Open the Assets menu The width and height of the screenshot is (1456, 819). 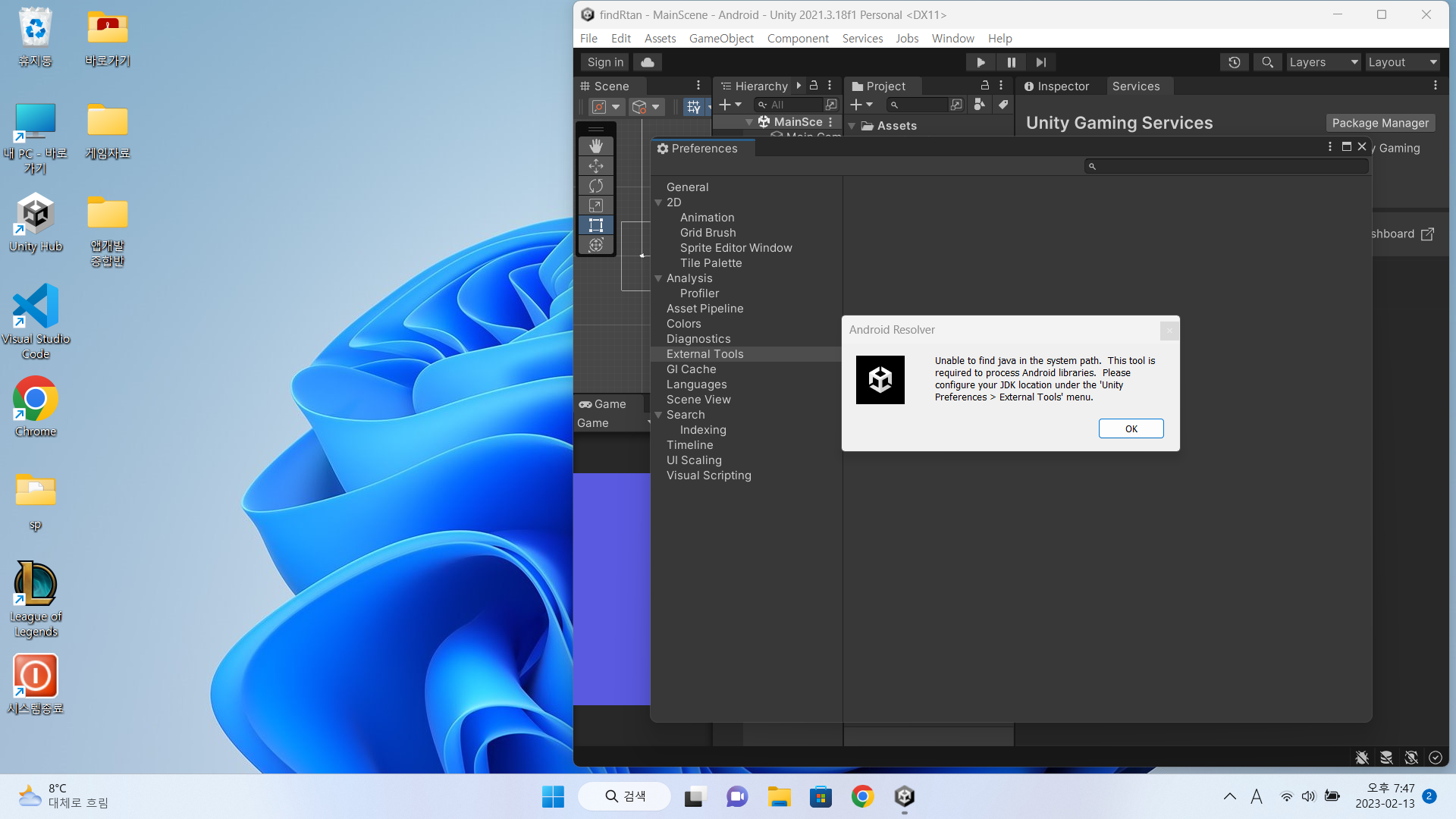coord(660,39)
